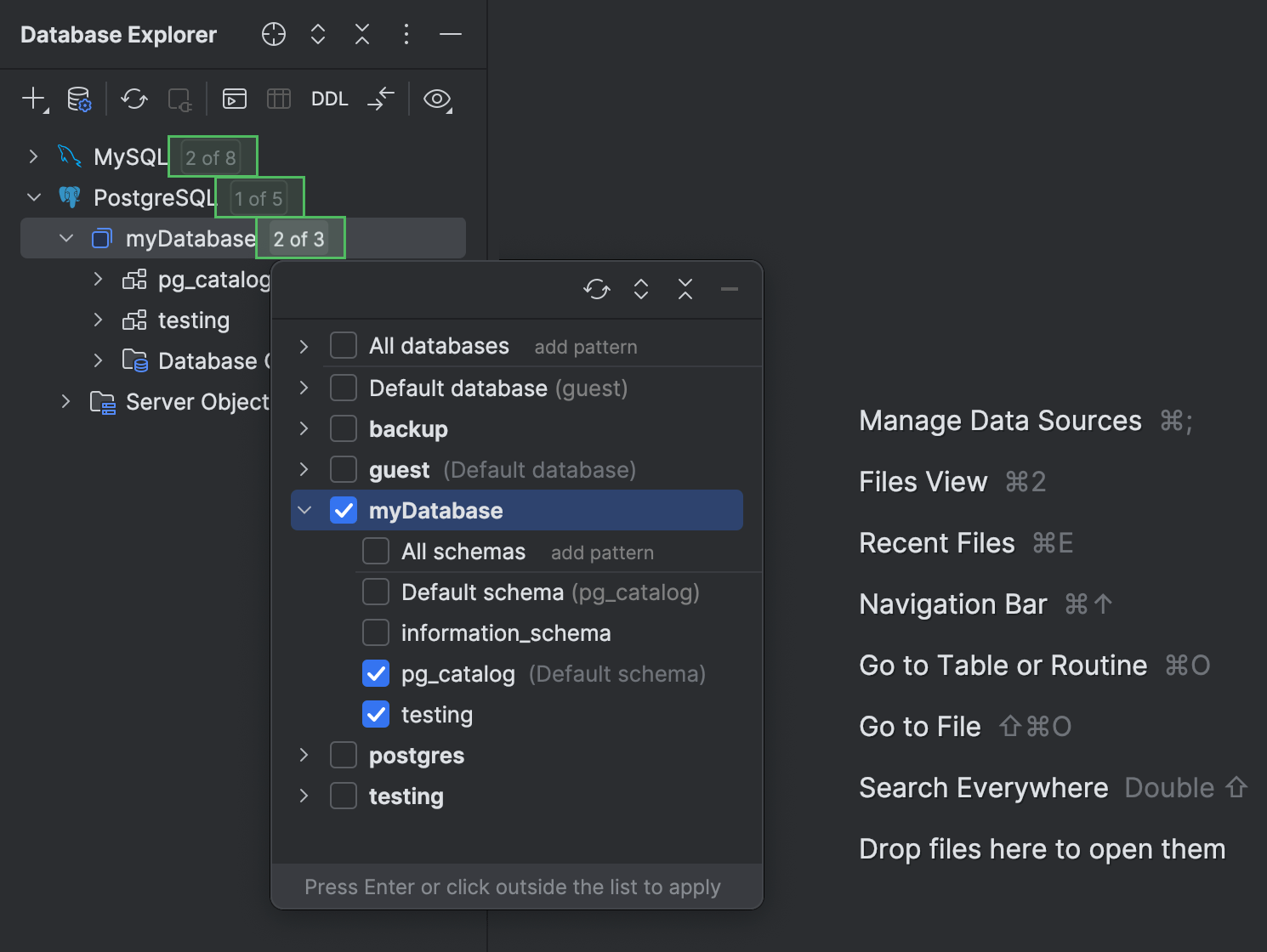
Task: Open the three-dot options menu
Action: (406, 34)
